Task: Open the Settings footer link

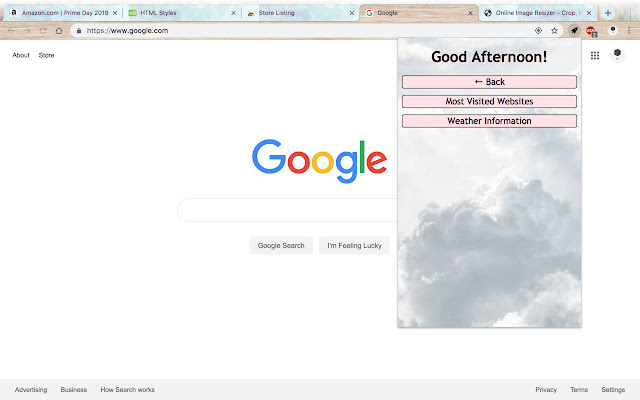Action: tap(613, 390)
